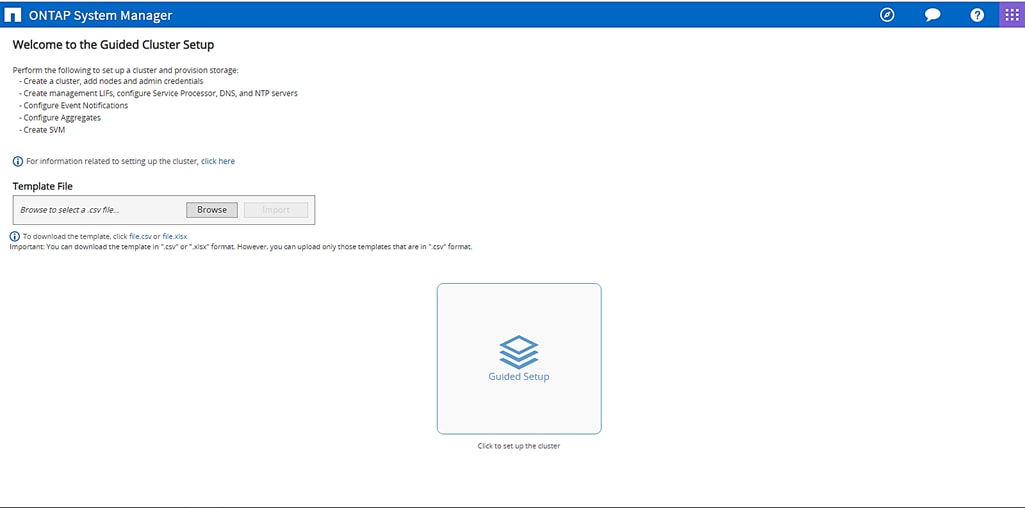1025x508 pixels.
Task: Open the 'click here' cluster information link
Action: 218,161
